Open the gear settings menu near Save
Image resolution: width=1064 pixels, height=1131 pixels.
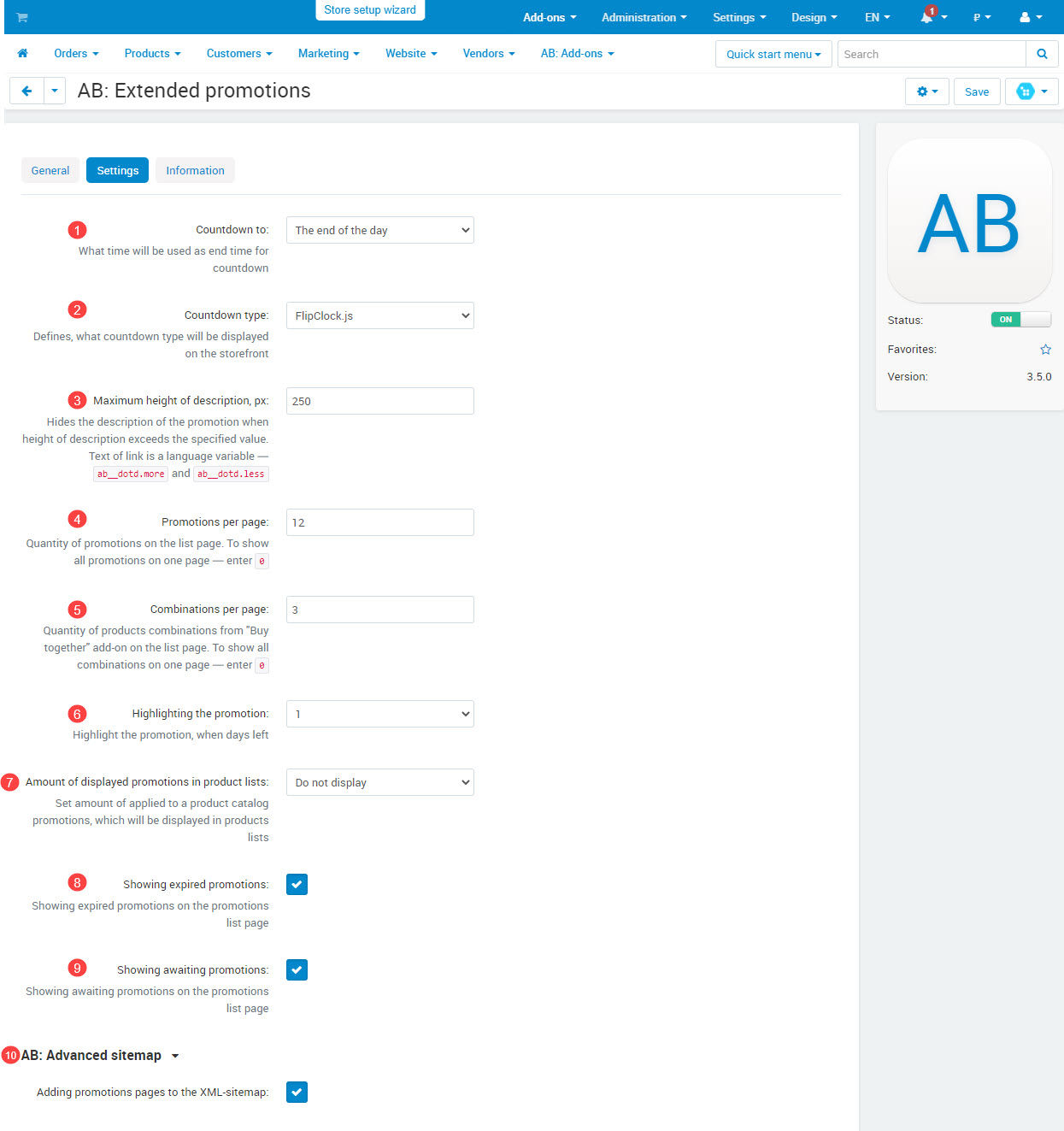926,91
